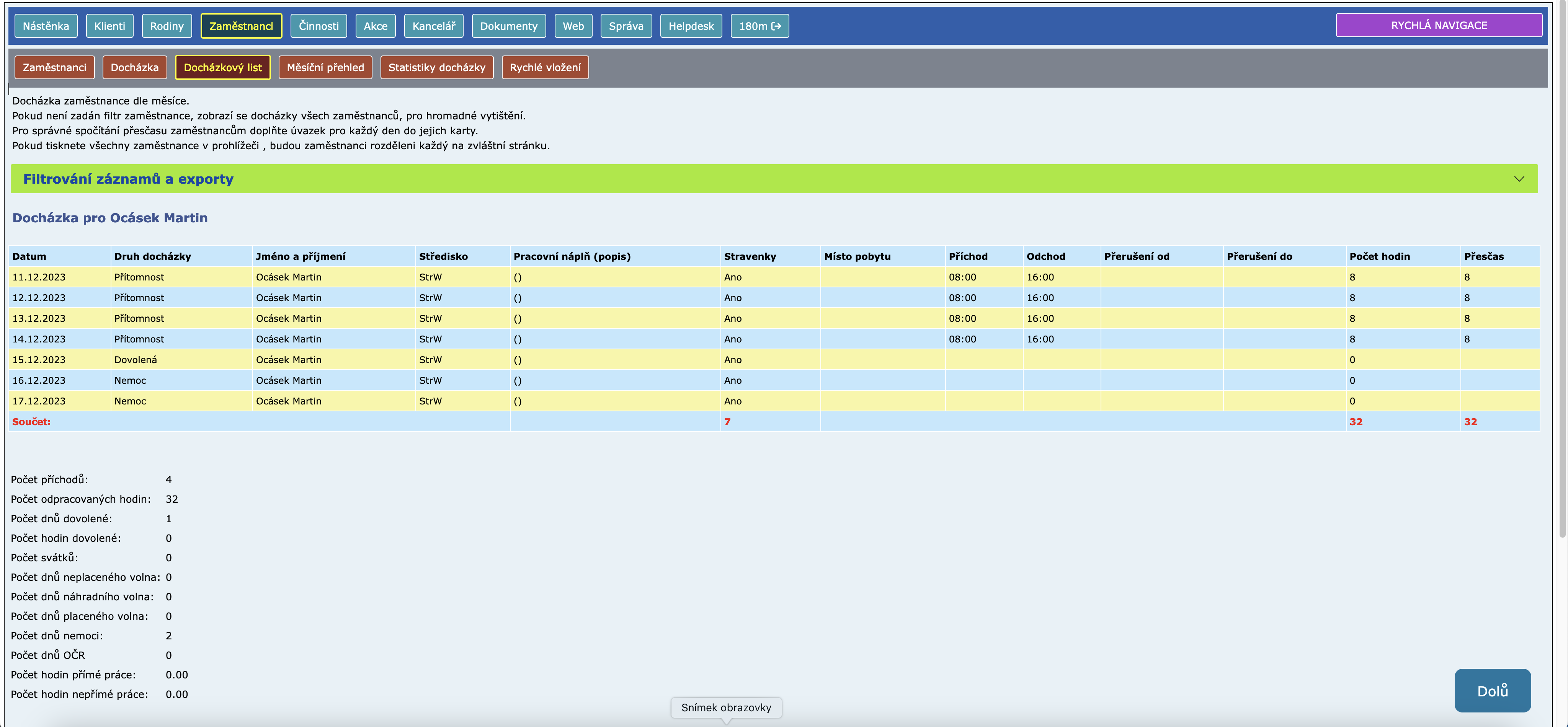Open the Helpdesk menu
This screenshot has width=1568, height=727.
coord(691,26)
